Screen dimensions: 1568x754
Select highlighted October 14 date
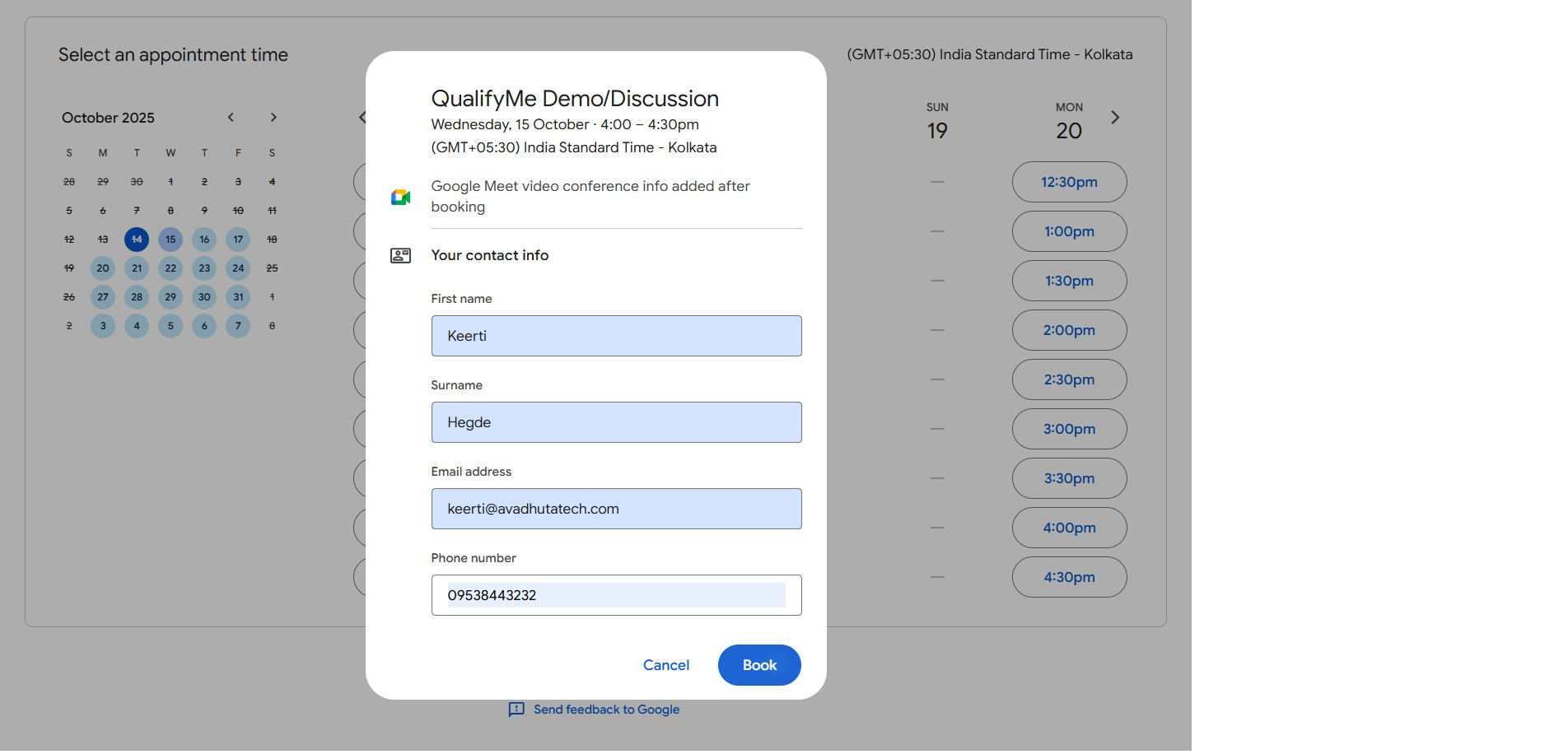(x=137, y=240)
